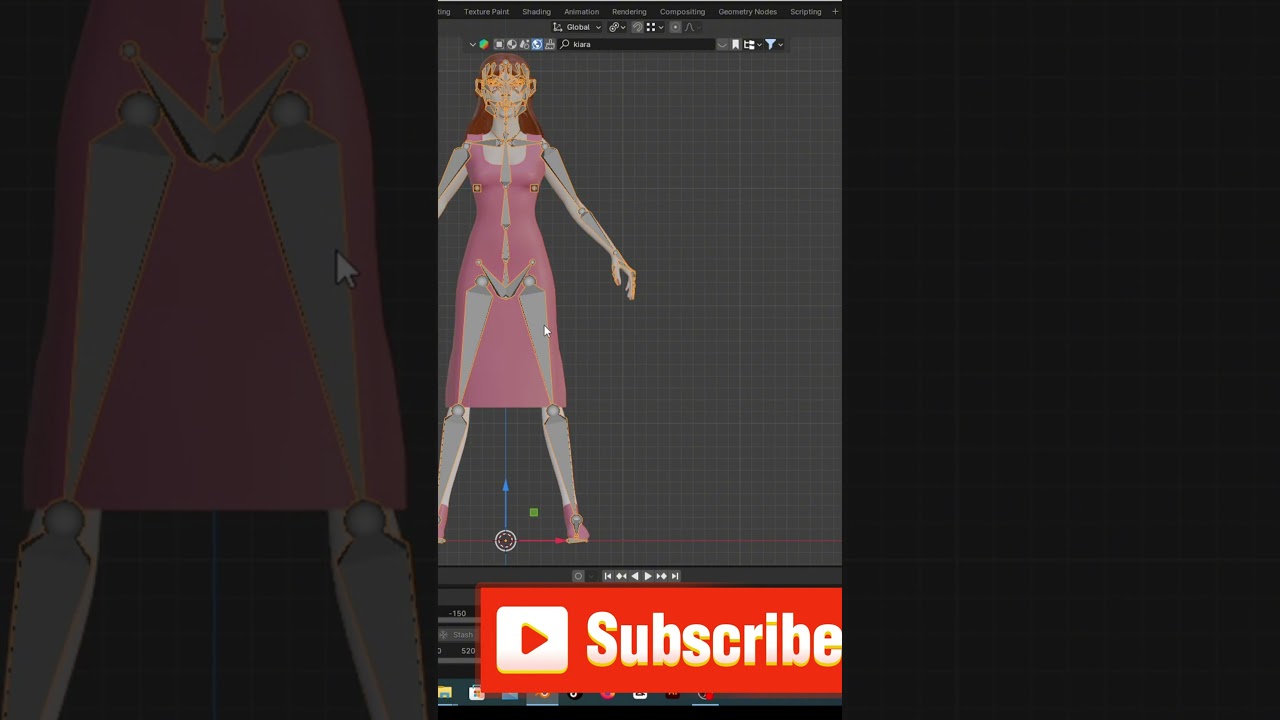Click the Stash button
This screenshot has width=1280, height=720.
(x=458, y=634)
